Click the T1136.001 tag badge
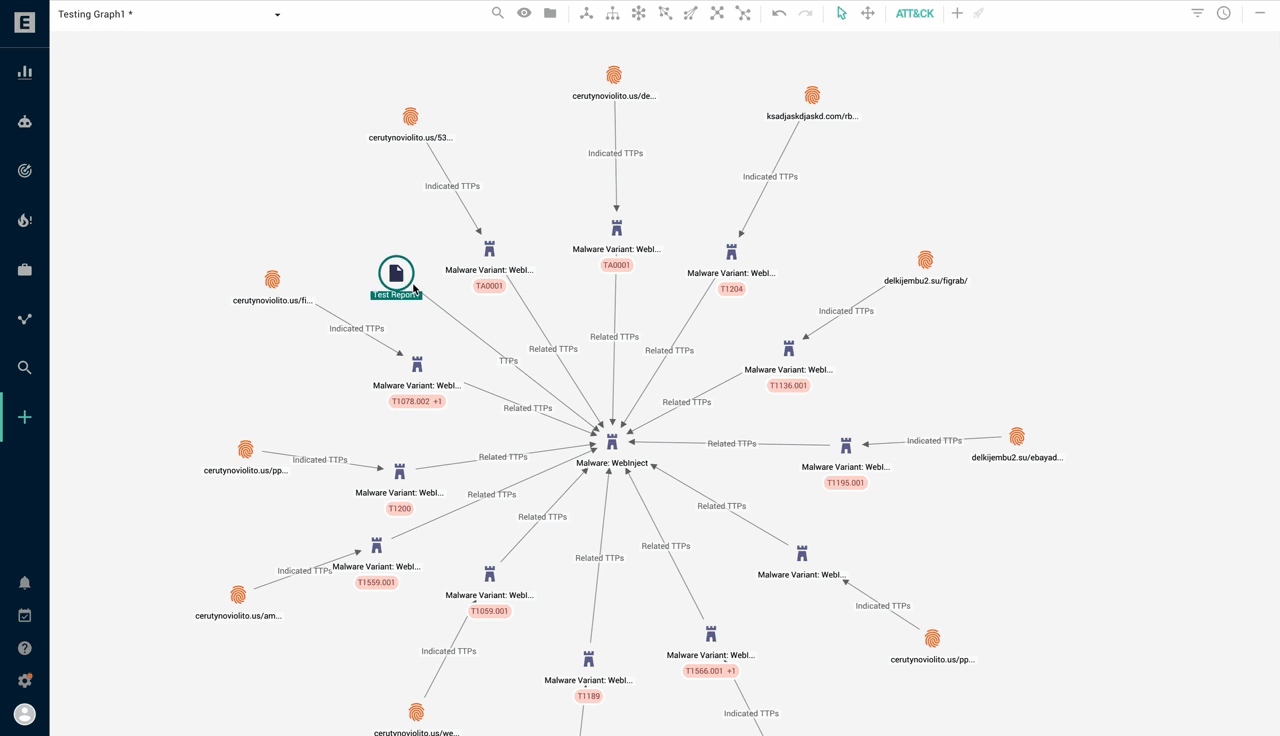This screenshot has height=736, width=1280. [788, 385]
